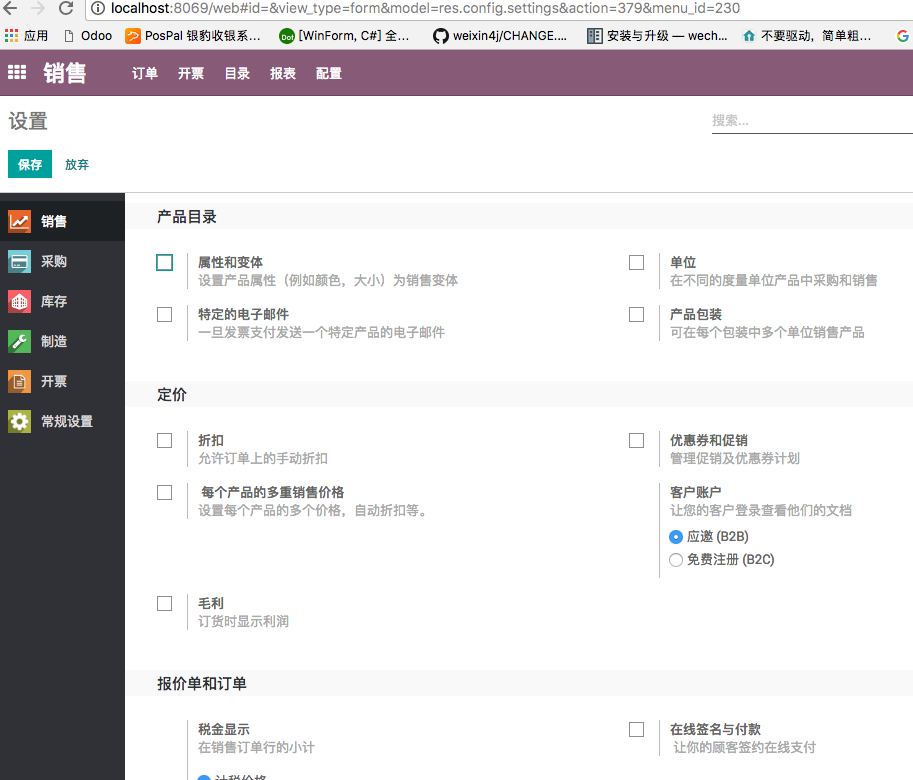913x780 pixels.
Task: Click the General Settings gear icon
Action: (19, 421)
